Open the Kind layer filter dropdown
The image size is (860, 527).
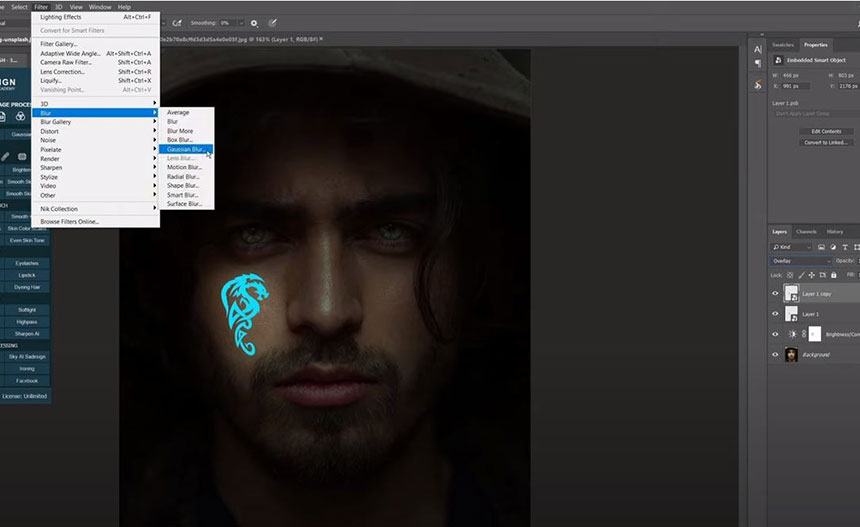795,246
